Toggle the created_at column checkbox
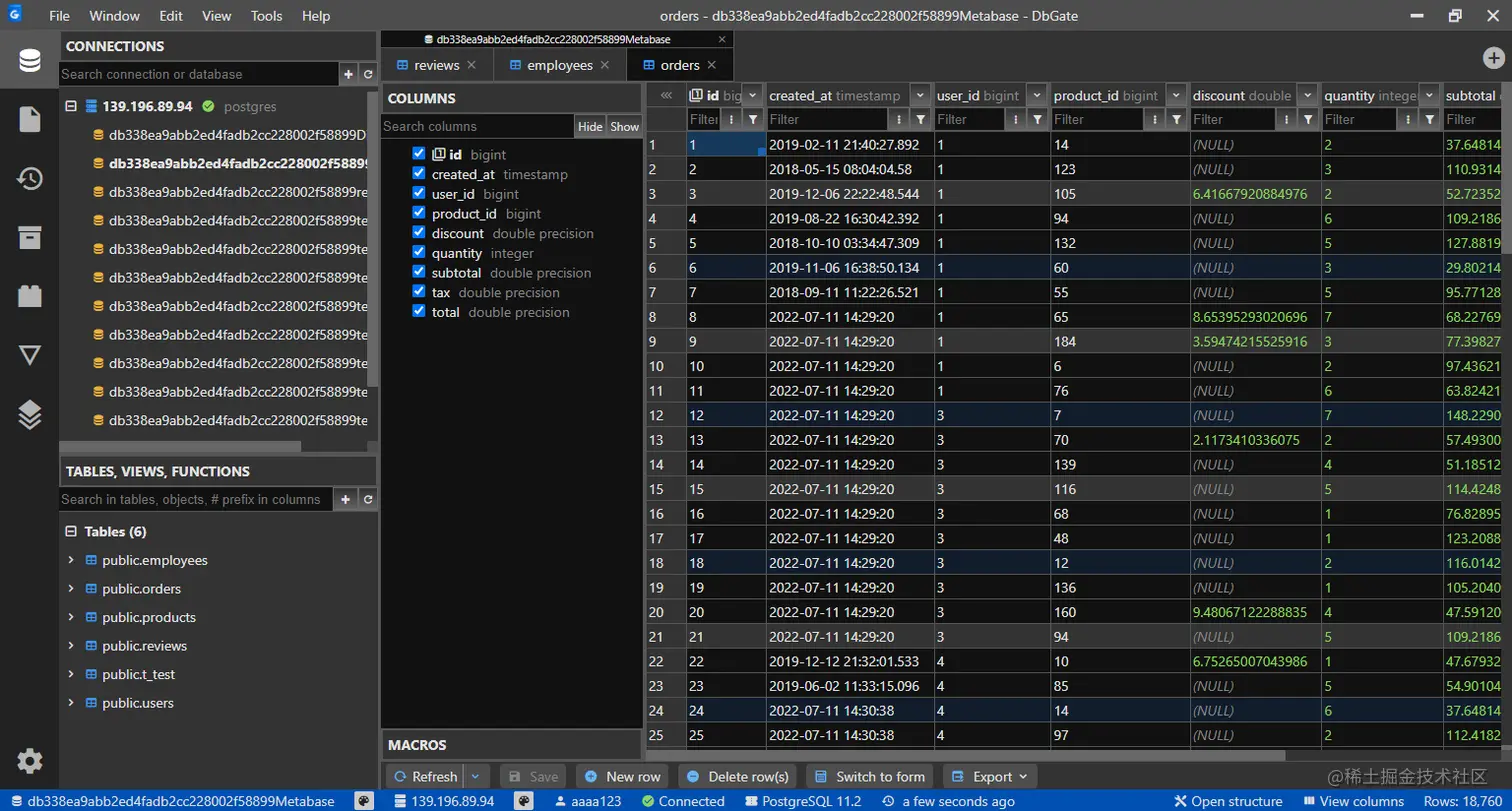The width and height of the screenshot is (1512, 811). click(419, 173)
